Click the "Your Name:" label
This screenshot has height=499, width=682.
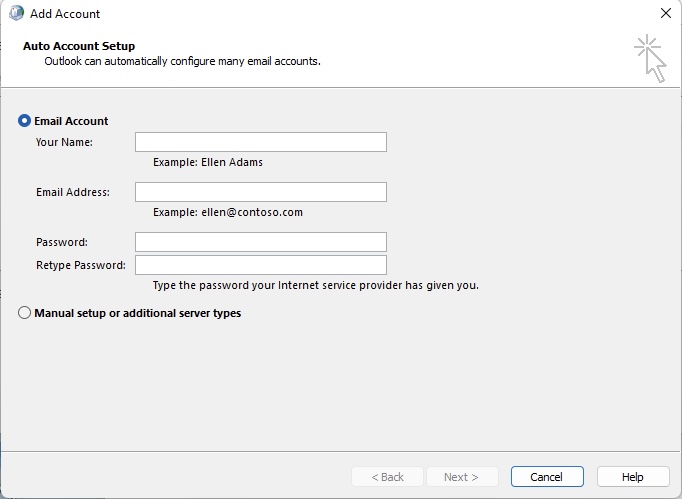click(x=64, y=142)
